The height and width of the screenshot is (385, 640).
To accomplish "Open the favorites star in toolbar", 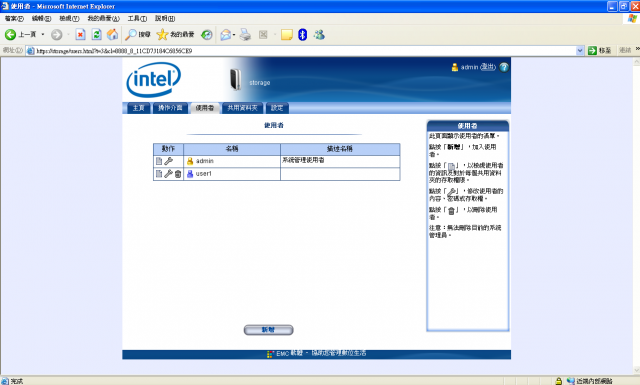I will [162, 35].
